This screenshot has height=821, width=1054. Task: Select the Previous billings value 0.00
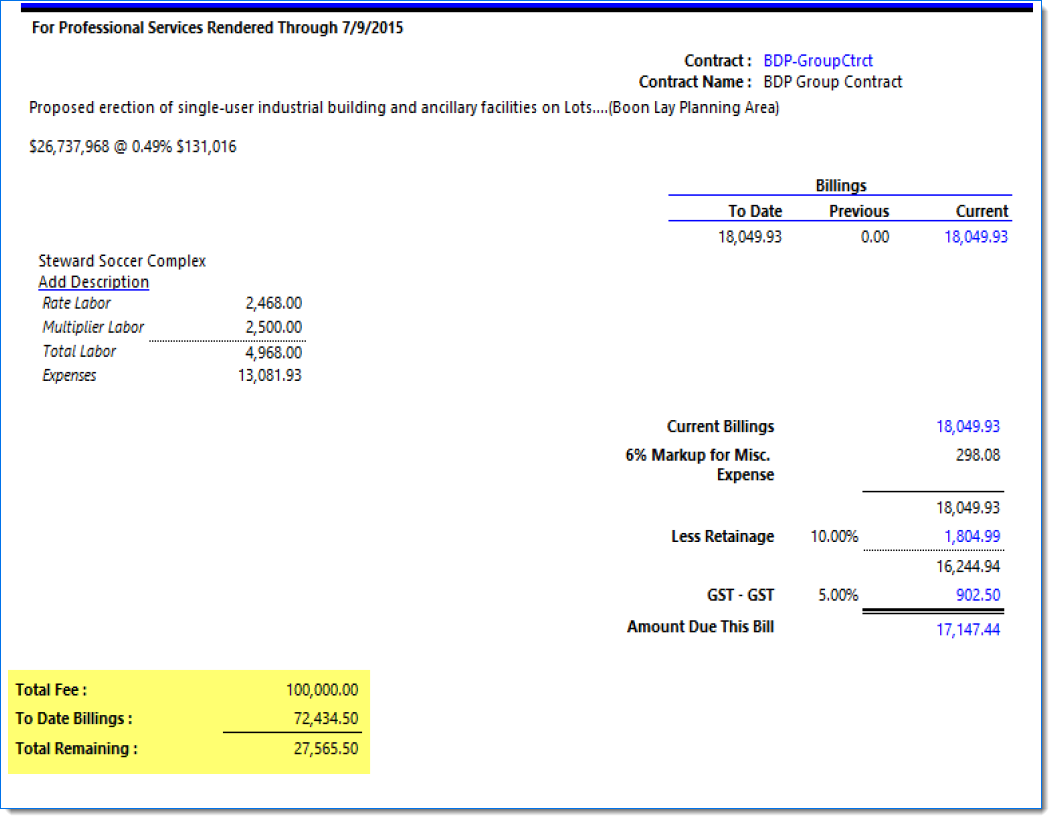[874, 237]
